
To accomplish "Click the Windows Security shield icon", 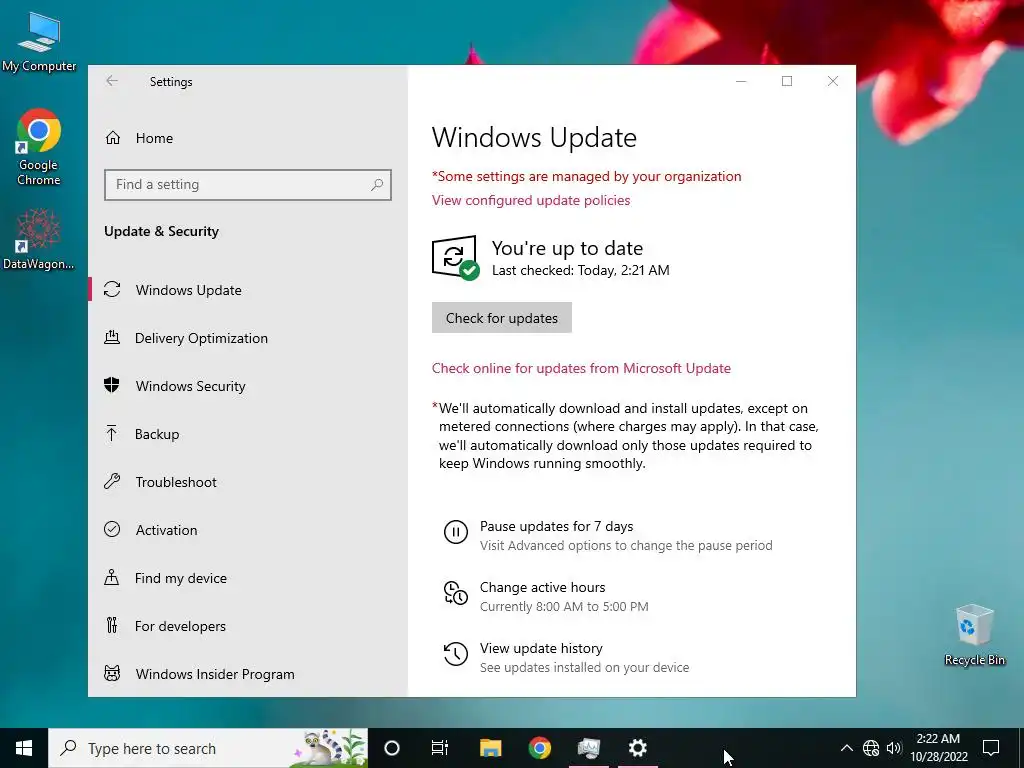I will click(112, 385).
